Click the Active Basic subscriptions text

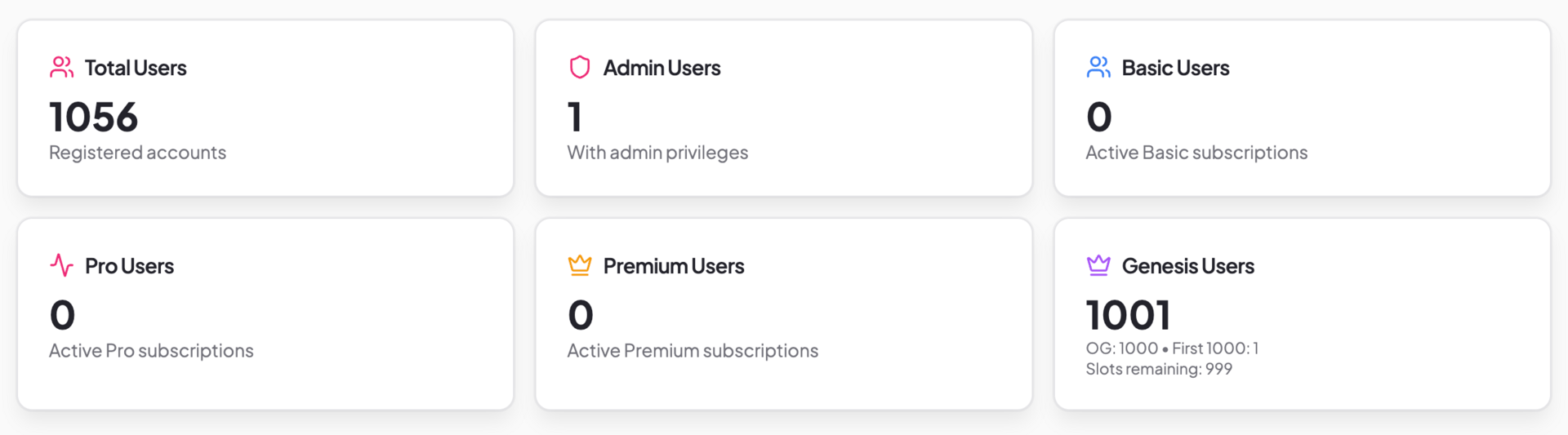[x=1196, y=153]
